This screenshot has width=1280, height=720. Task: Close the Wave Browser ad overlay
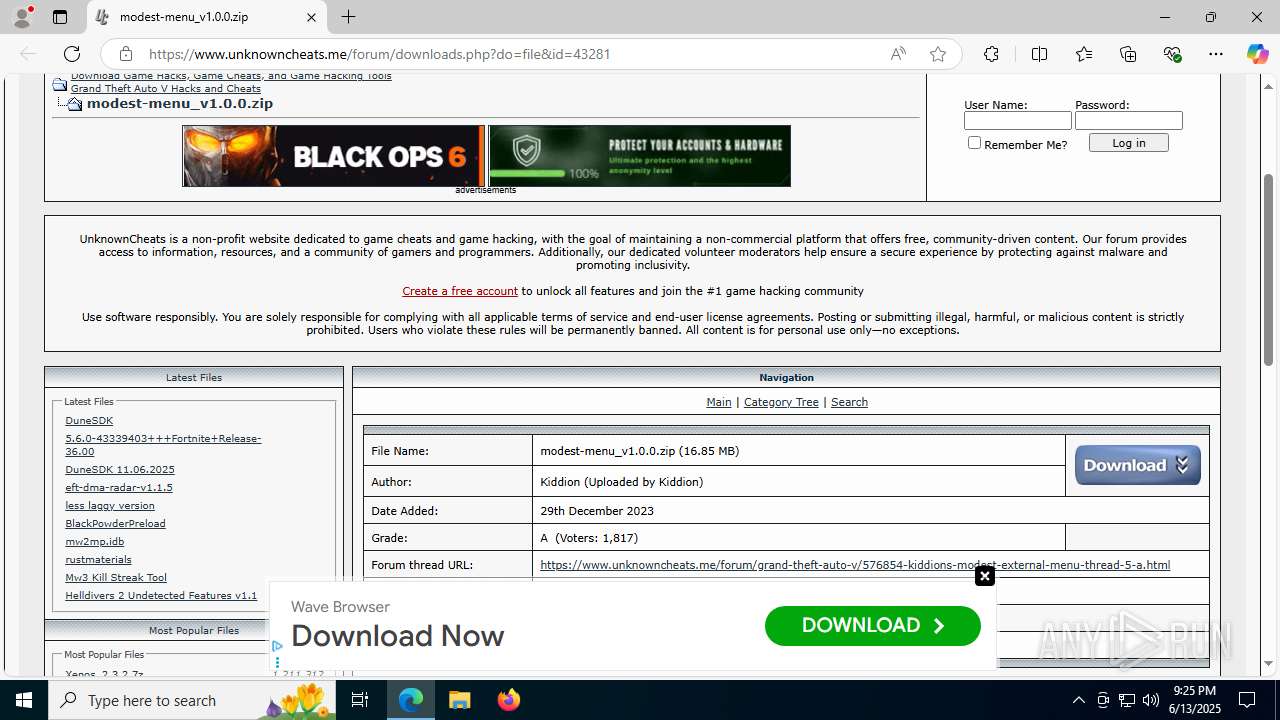985,576
